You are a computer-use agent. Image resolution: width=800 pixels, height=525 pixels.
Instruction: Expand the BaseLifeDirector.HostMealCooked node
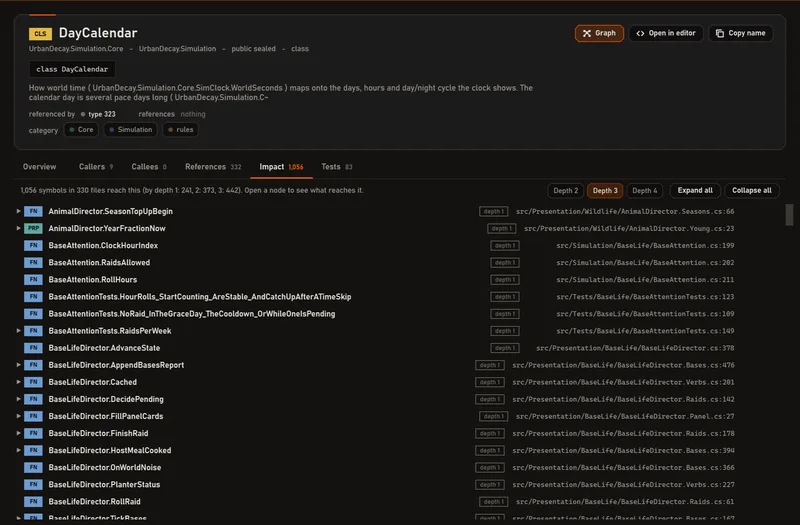[x=18, y=450]
